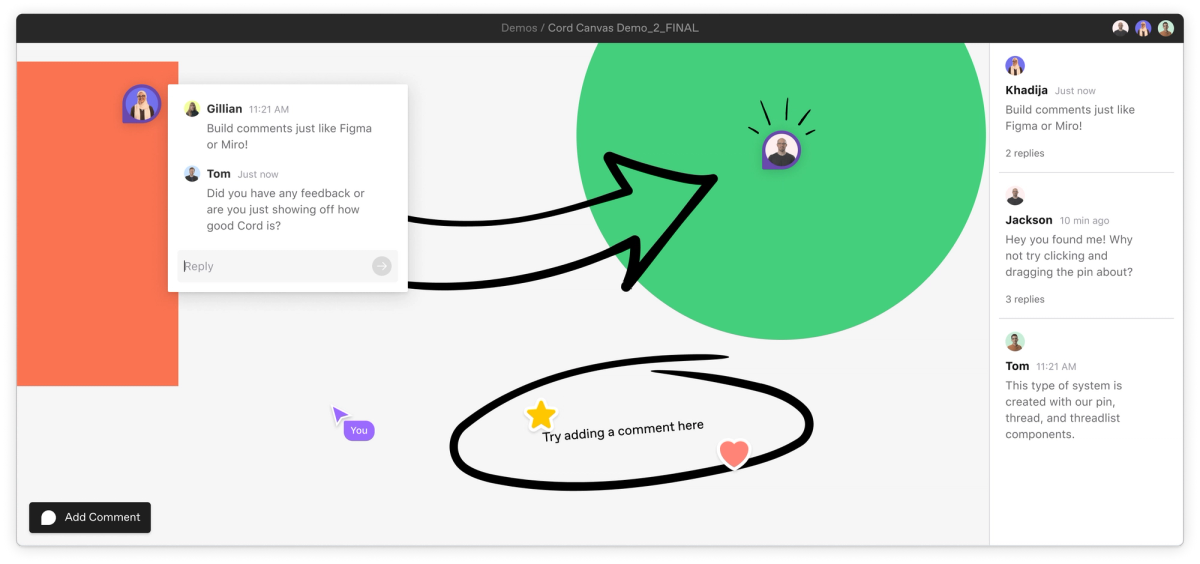Click the comment bubble icon in Add Comment

click(48, 518)
